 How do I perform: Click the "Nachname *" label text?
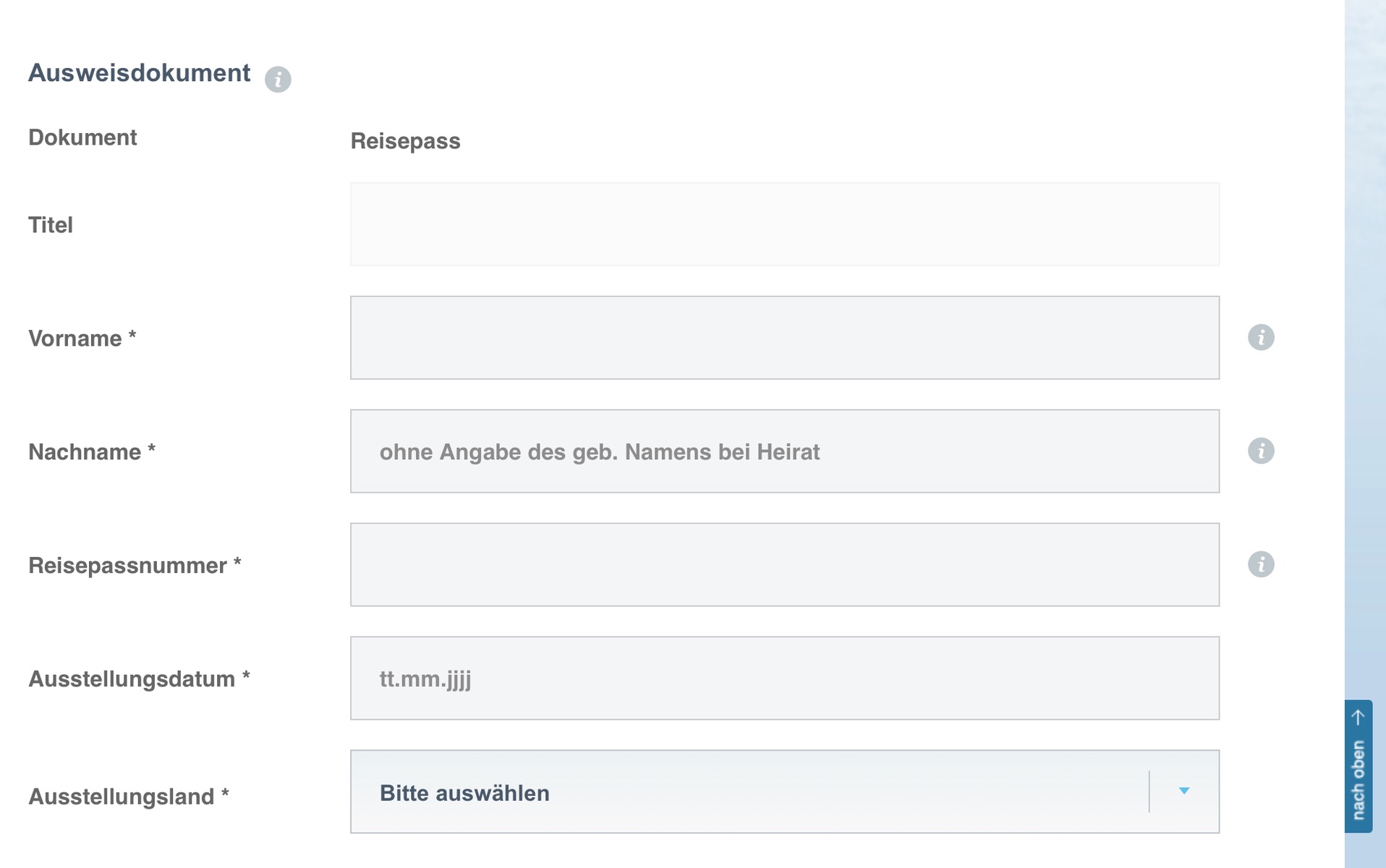pos(92,452)
